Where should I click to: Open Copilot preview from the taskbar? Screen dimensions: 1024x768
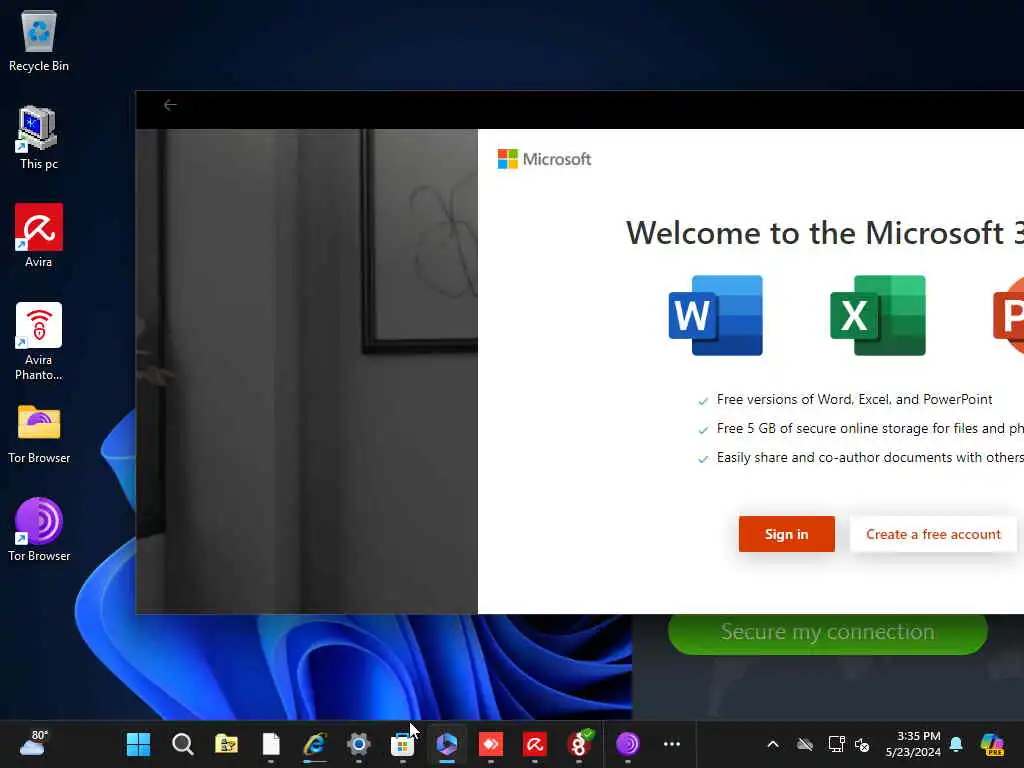click(x=993, y=744)
